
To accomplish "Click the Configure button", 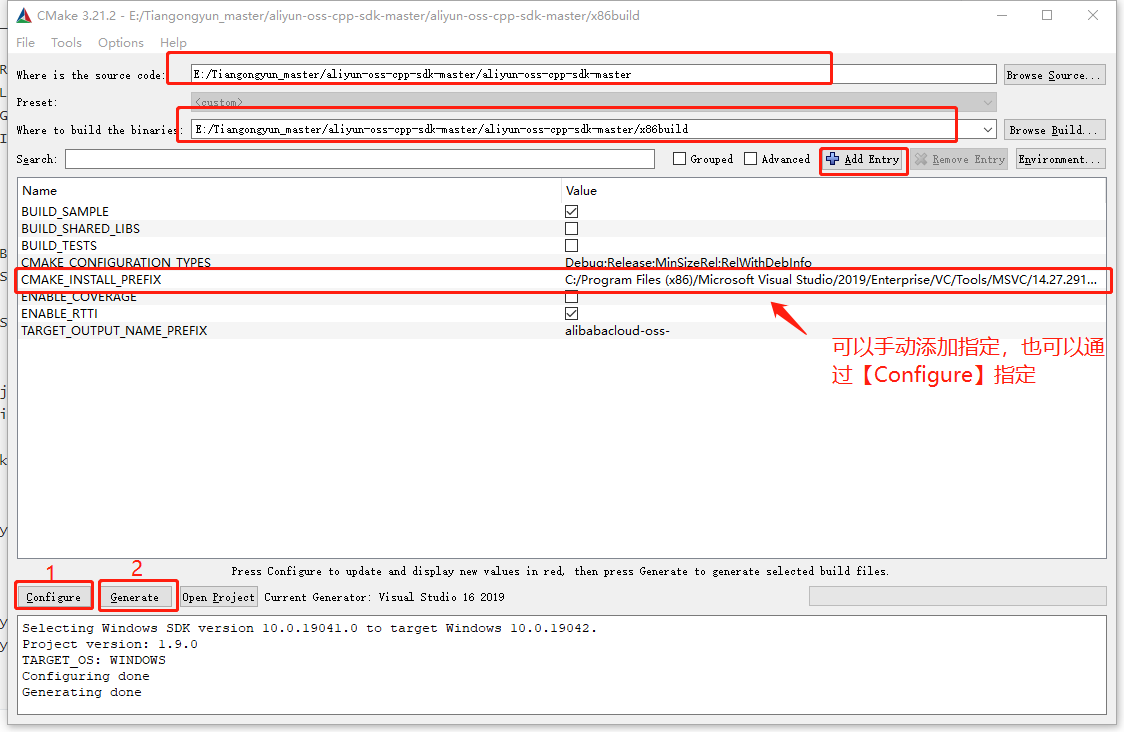I will coord(54,596).
